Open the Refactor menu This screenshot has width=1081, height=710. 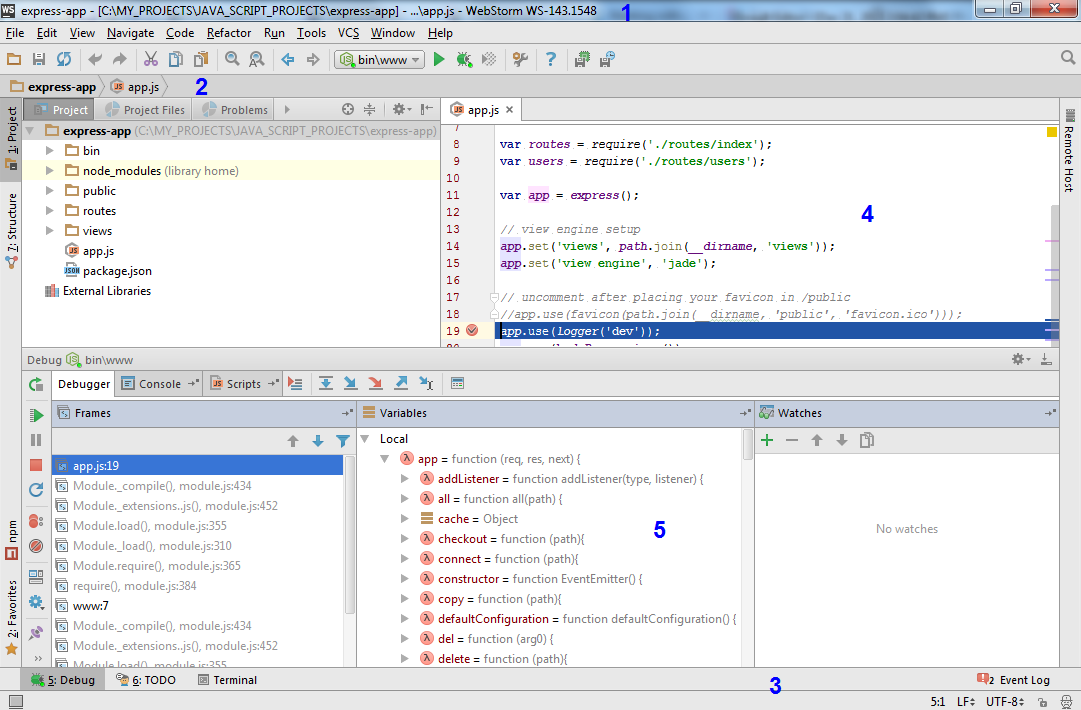229,33
